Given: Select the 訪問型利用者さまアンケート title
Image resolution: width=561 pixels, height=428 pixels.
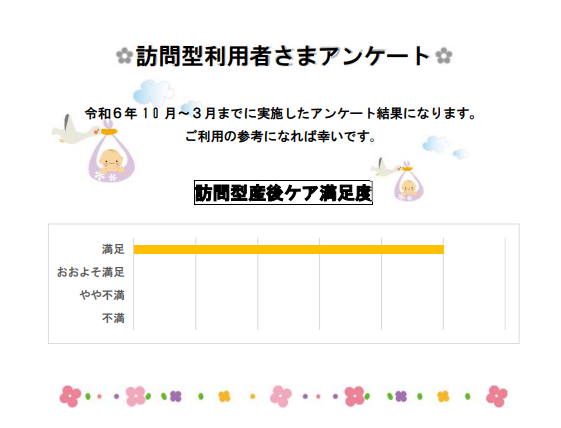Looking at the screenshot, I should (x=283, y=56).
